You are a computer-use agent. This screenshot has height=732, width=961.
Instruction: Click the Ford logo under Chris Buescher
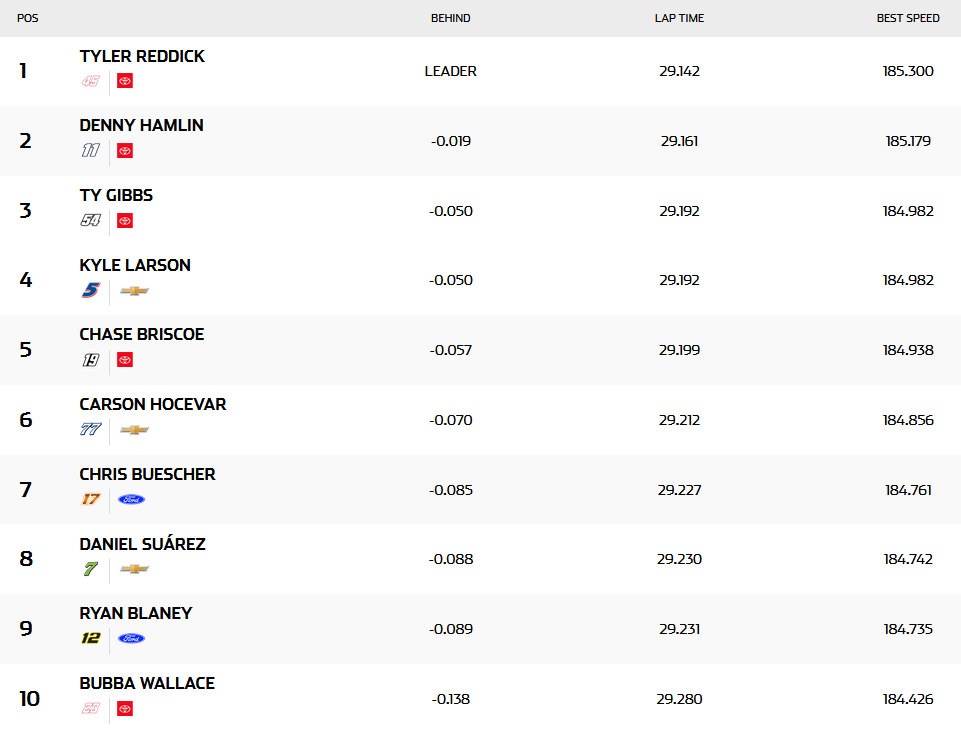click(x=131, y=499)
